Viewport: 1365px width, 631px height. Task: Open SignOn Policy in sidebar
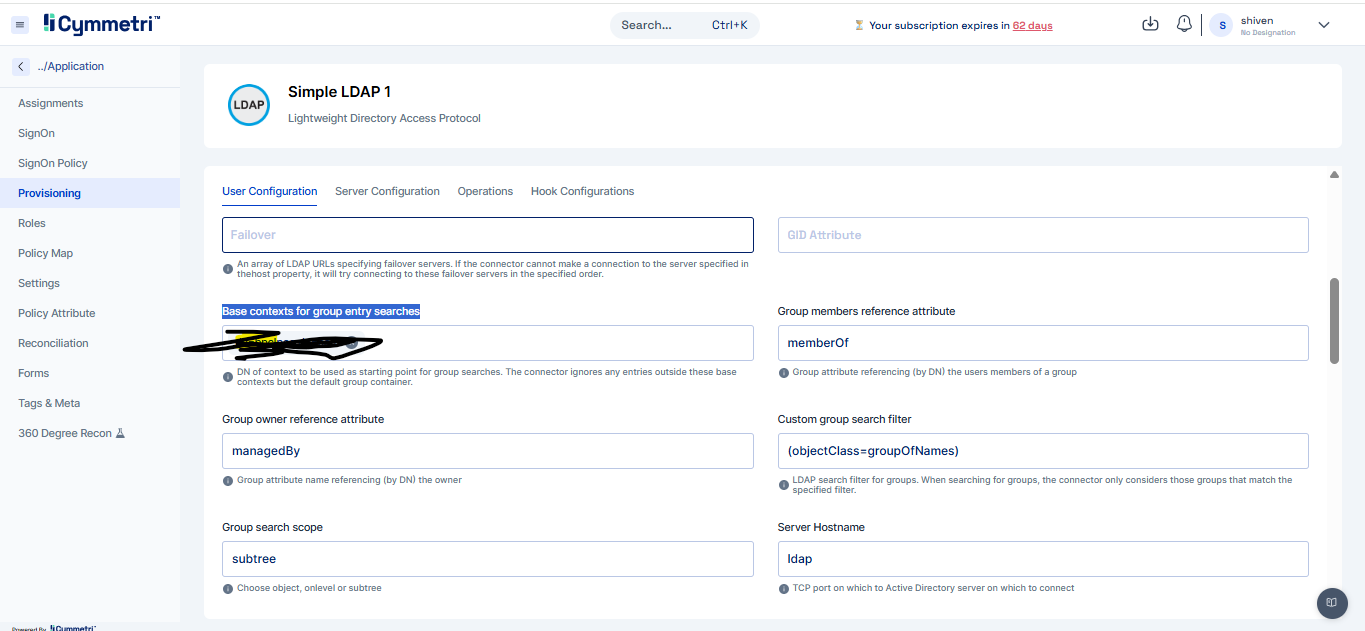click(x=90, y=163)
